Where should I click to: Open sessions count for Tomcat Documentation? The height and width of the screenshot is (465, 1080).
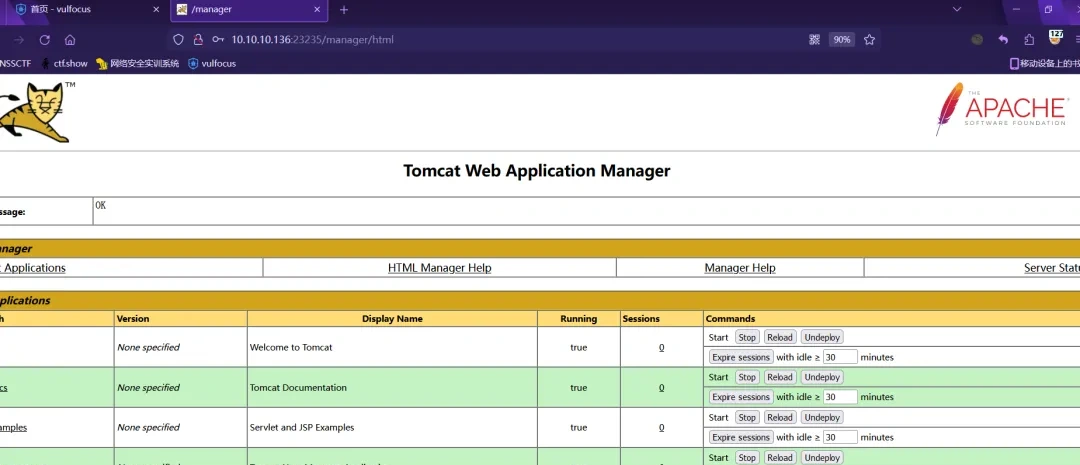point(661,388)
